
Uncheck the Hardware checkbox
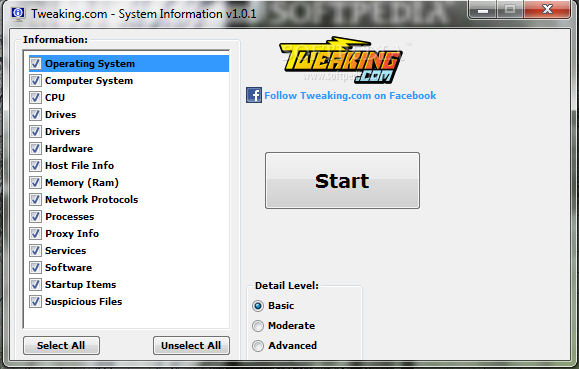click(35, 148)
